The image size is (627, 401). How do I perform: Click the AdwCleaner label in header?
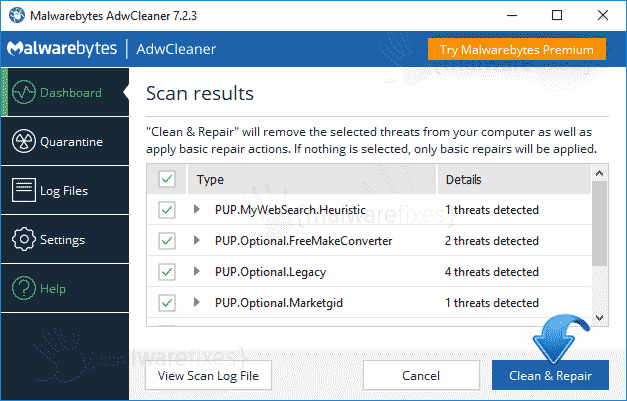point(176,49)
